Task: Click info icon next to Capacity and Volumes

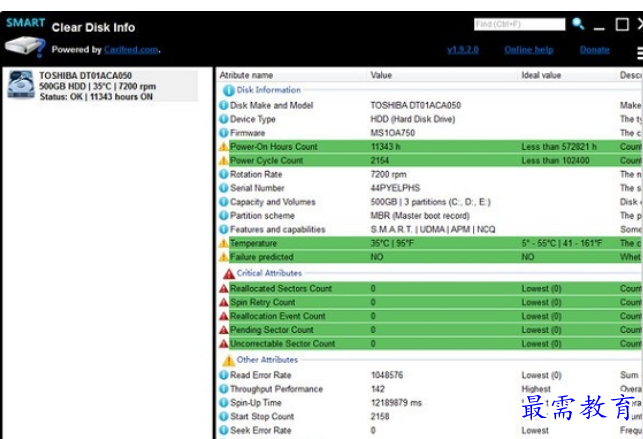Action: point(224,202)
